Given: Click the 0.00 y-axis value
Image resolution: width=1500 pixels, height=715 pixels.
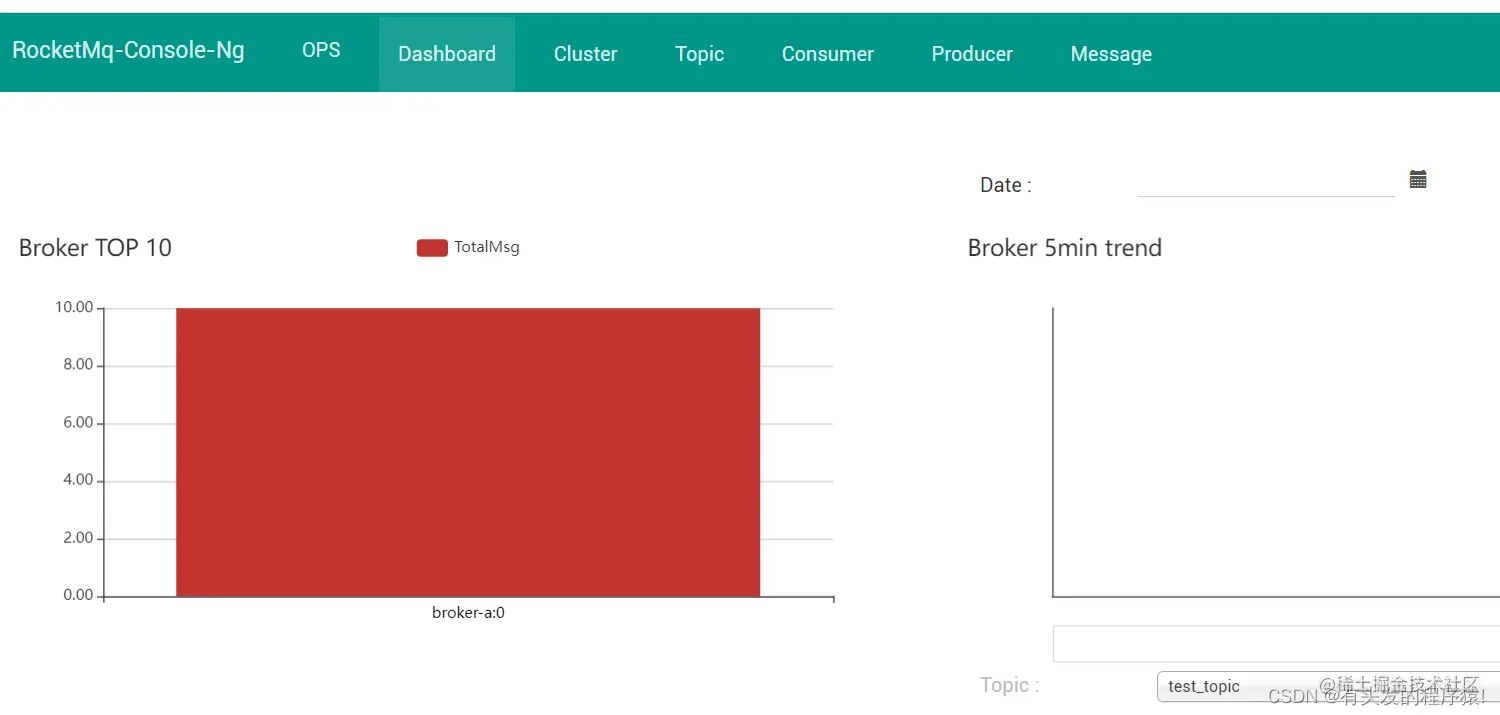Looking at the screenshot, I should (78, 595).
